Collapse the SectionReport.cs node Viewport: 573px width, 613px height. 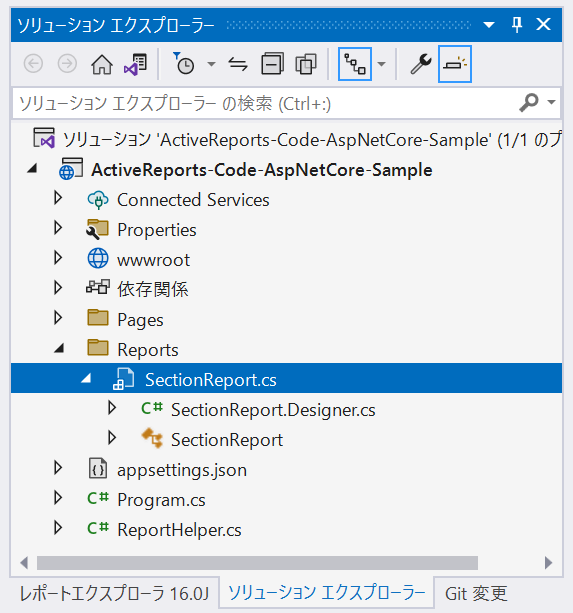(x=86, y=378)
